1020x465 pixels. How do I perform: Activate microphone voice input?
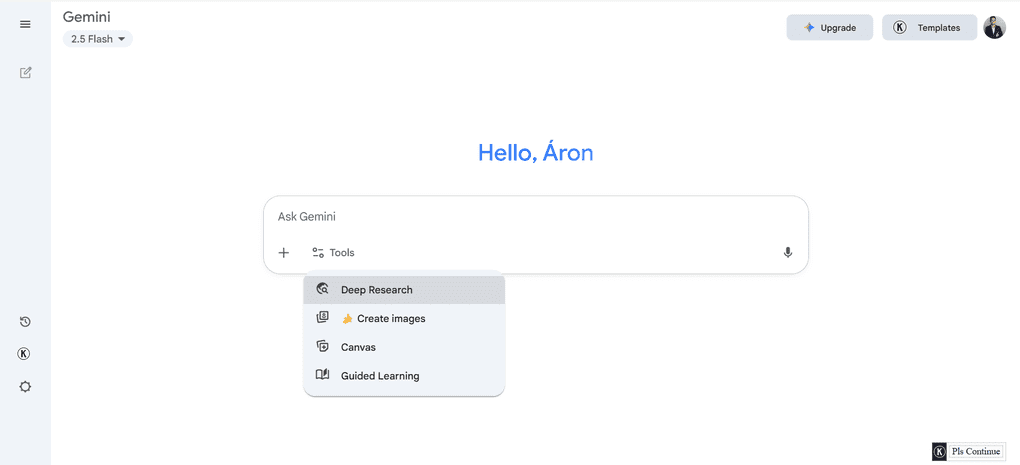pyautogui.click(x=788, y=253)
